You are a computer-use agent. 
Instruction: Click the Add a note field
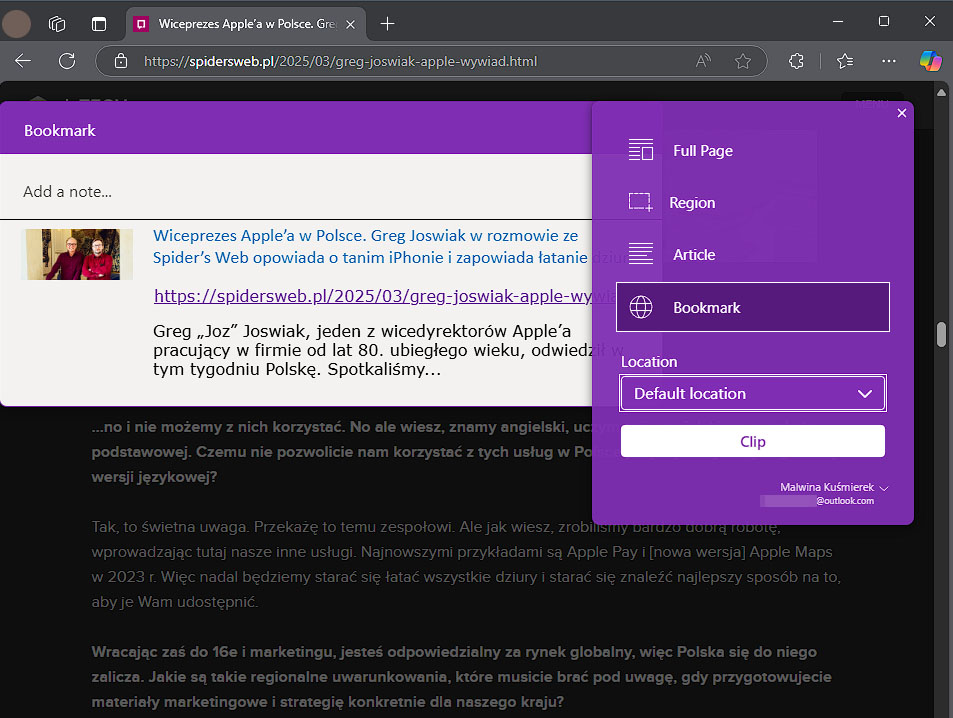(296, 192)
